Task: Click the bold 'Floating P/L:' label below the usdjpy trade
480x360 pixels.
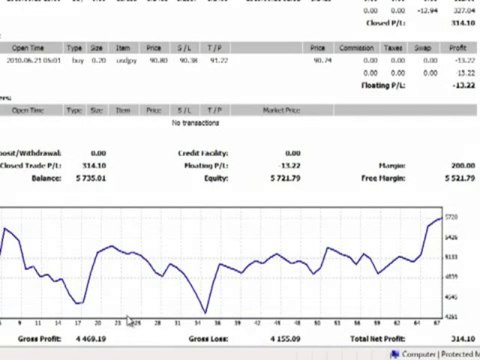Action: [383, 86]
